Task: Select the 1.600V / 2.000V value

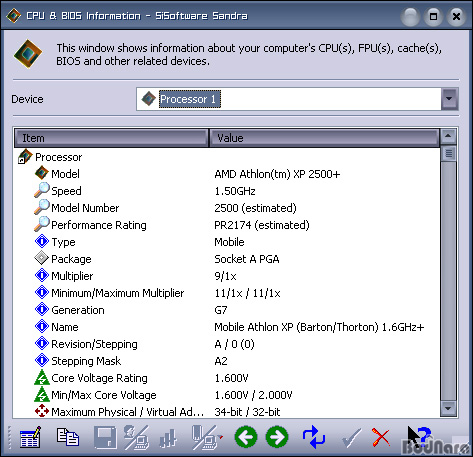Action: click(253, 395)
